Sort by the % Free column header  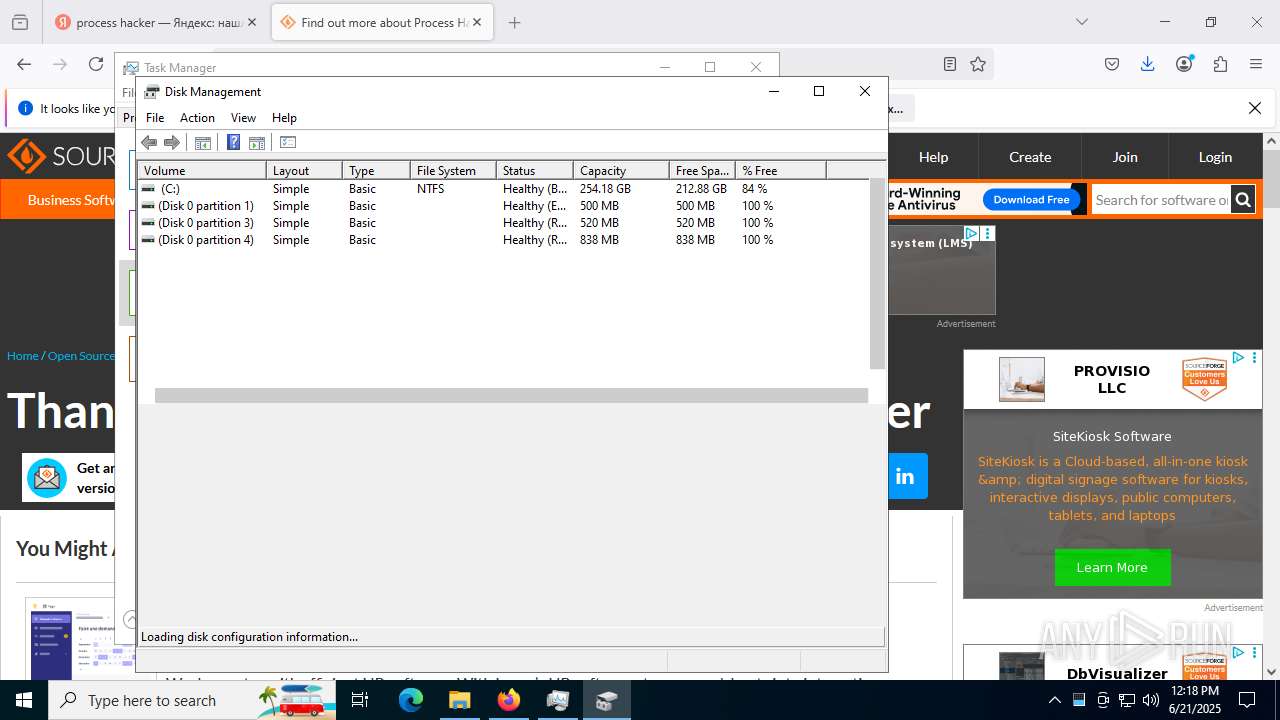tap(781, 171)
